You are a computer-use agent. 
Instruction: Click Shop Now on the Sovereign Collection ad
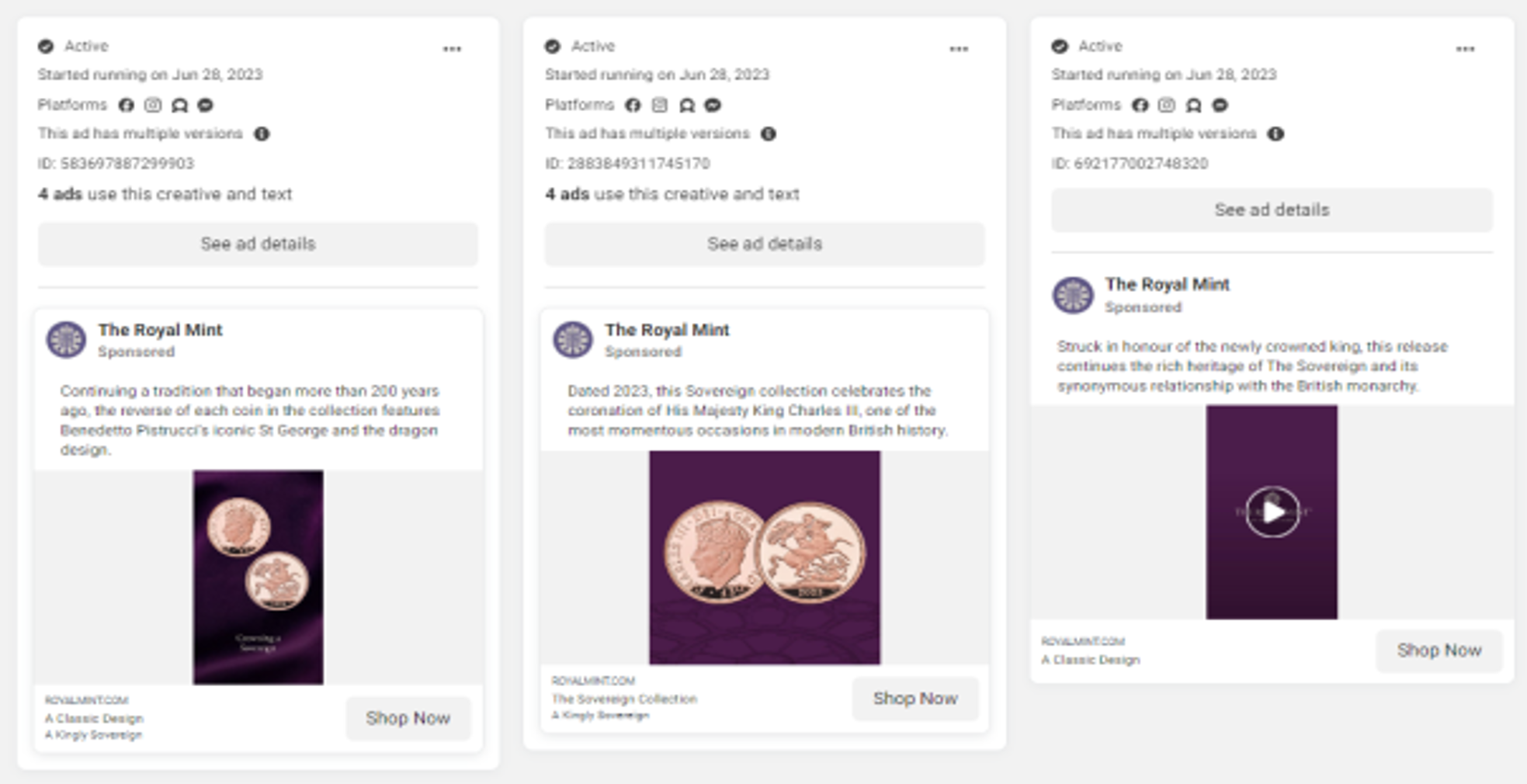(915, 699)
